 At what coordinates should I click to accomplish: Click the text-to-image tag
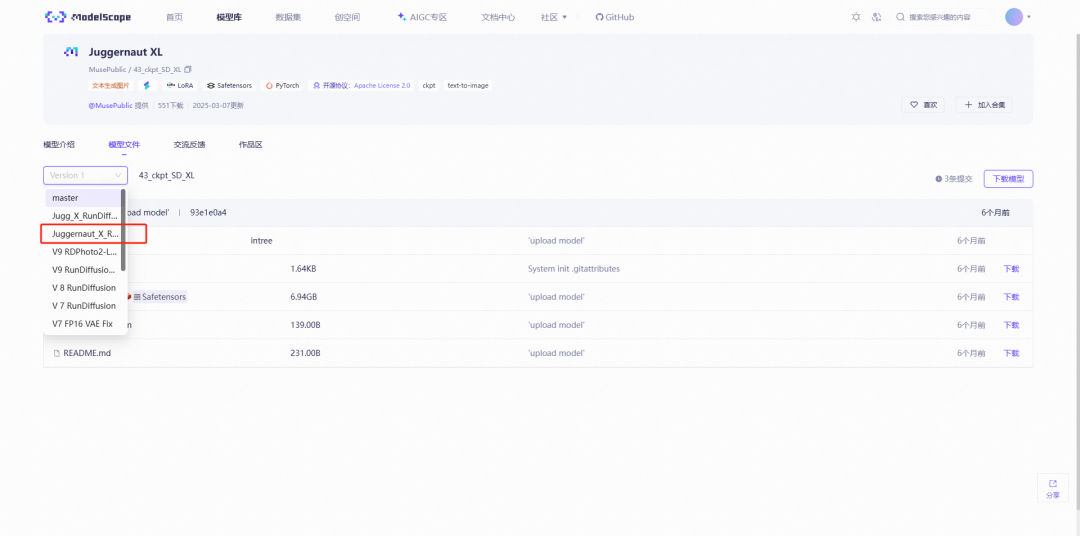pyautogui.click(x=468, y=85)
